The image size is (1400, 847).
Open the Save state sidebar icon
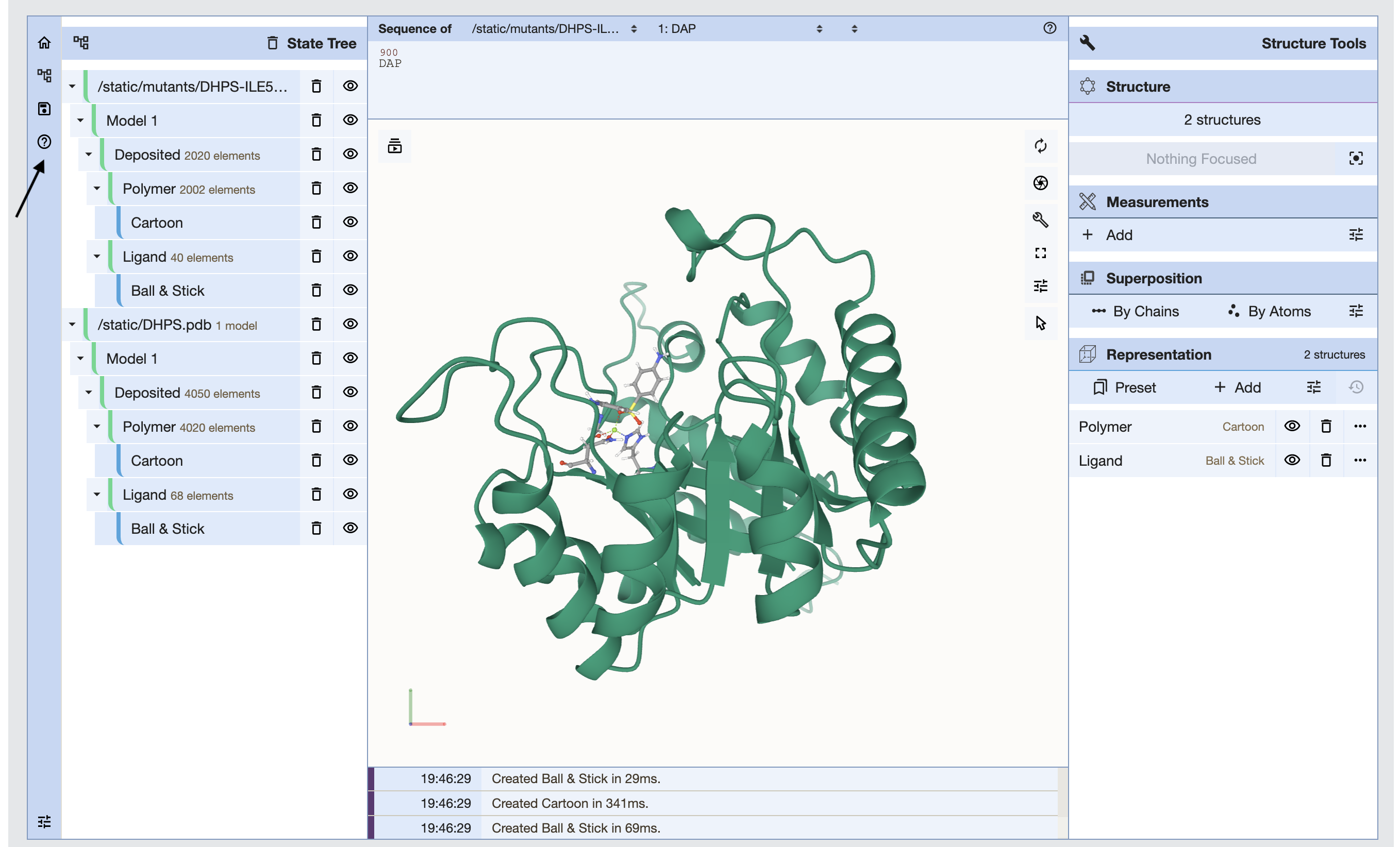[x=44, y=109]
